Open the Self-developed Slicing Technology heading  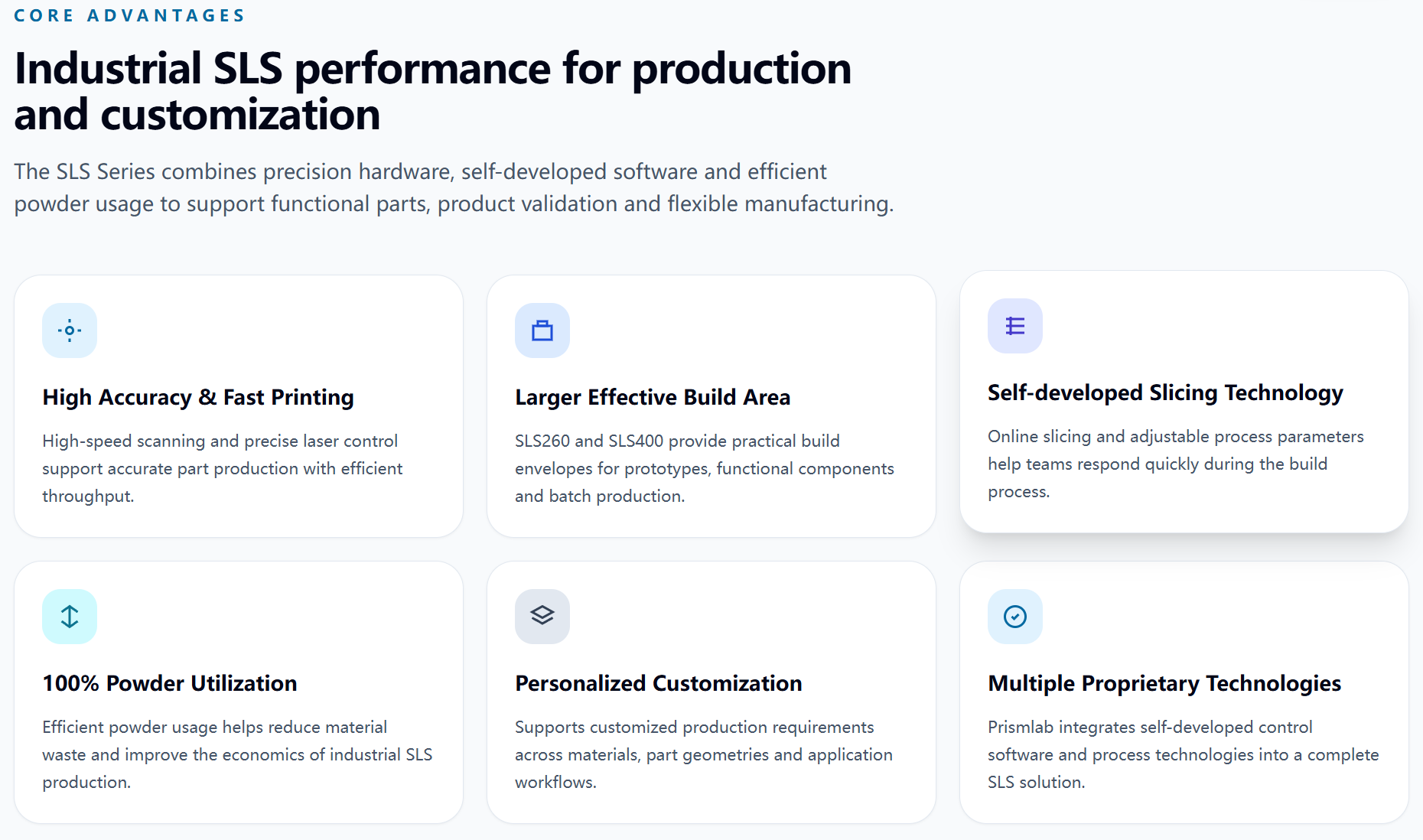(x=1165, y=392)
